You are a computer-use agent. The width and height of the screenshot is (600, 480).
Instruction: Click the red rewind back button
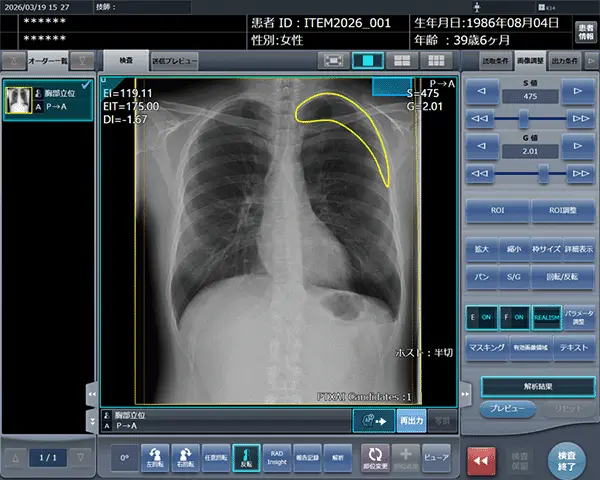[x=486, y=458]
